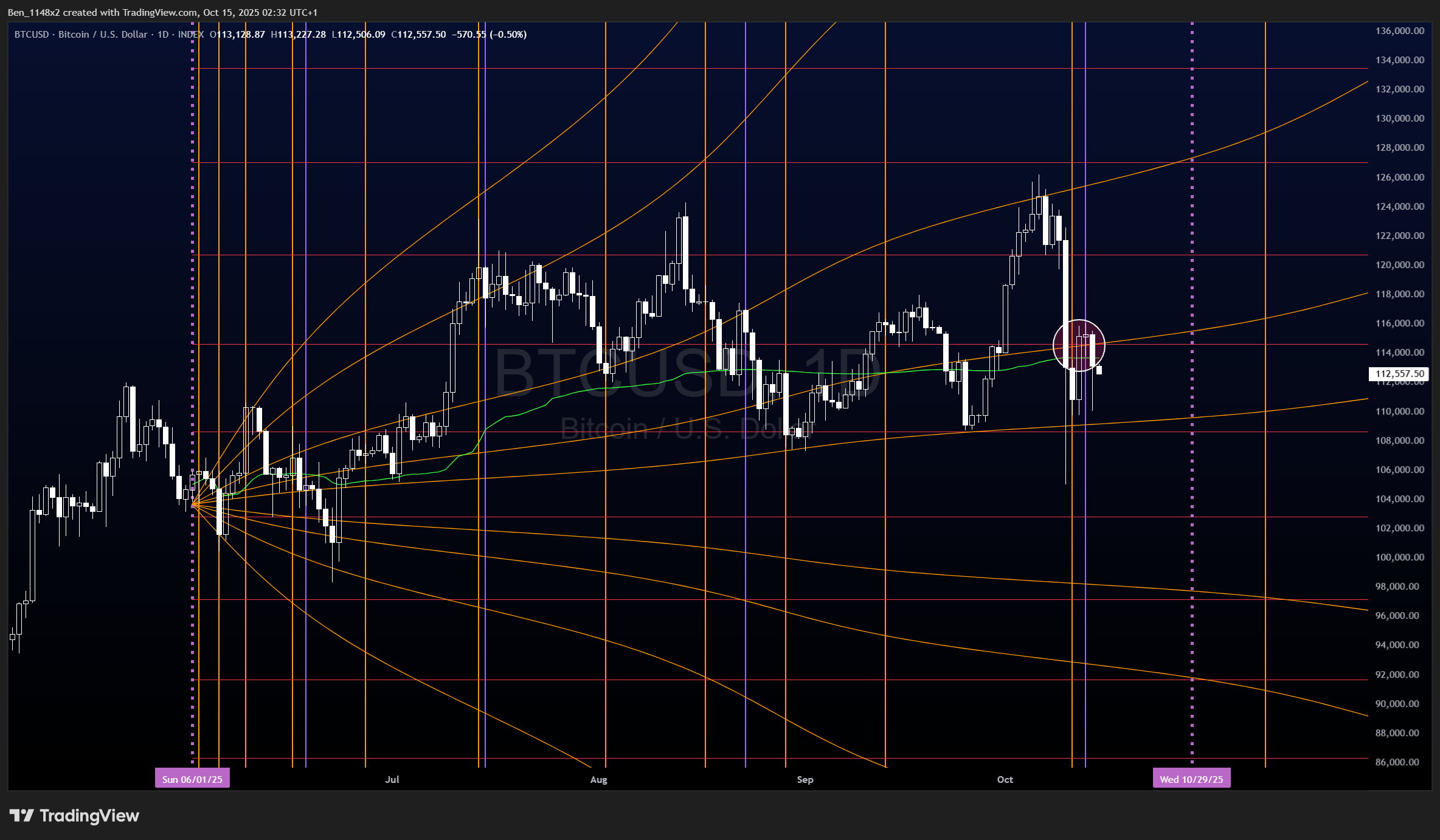Click the 100,000.00 price axis label
The height and width of the screenshot is (840, 1440).
click(x=1399, y=557)
